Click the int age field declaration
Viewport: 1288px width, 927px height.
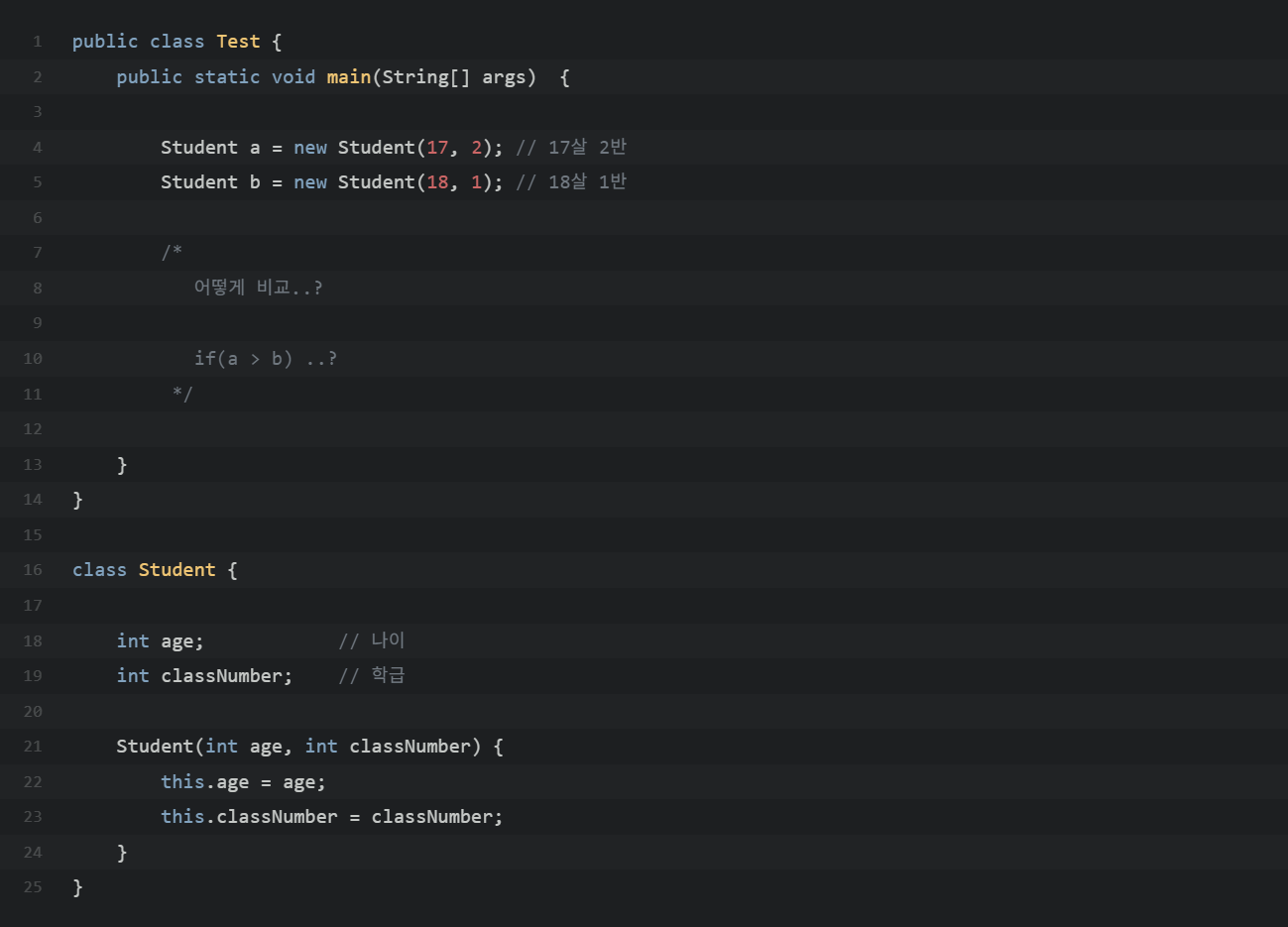(x=160, y=641)
